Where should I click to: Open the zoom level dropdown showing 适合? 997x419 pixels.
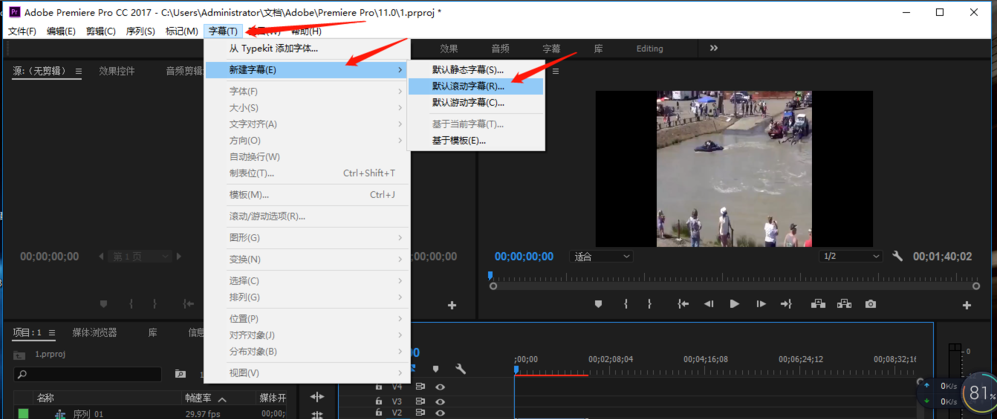(x=602, y=256)
